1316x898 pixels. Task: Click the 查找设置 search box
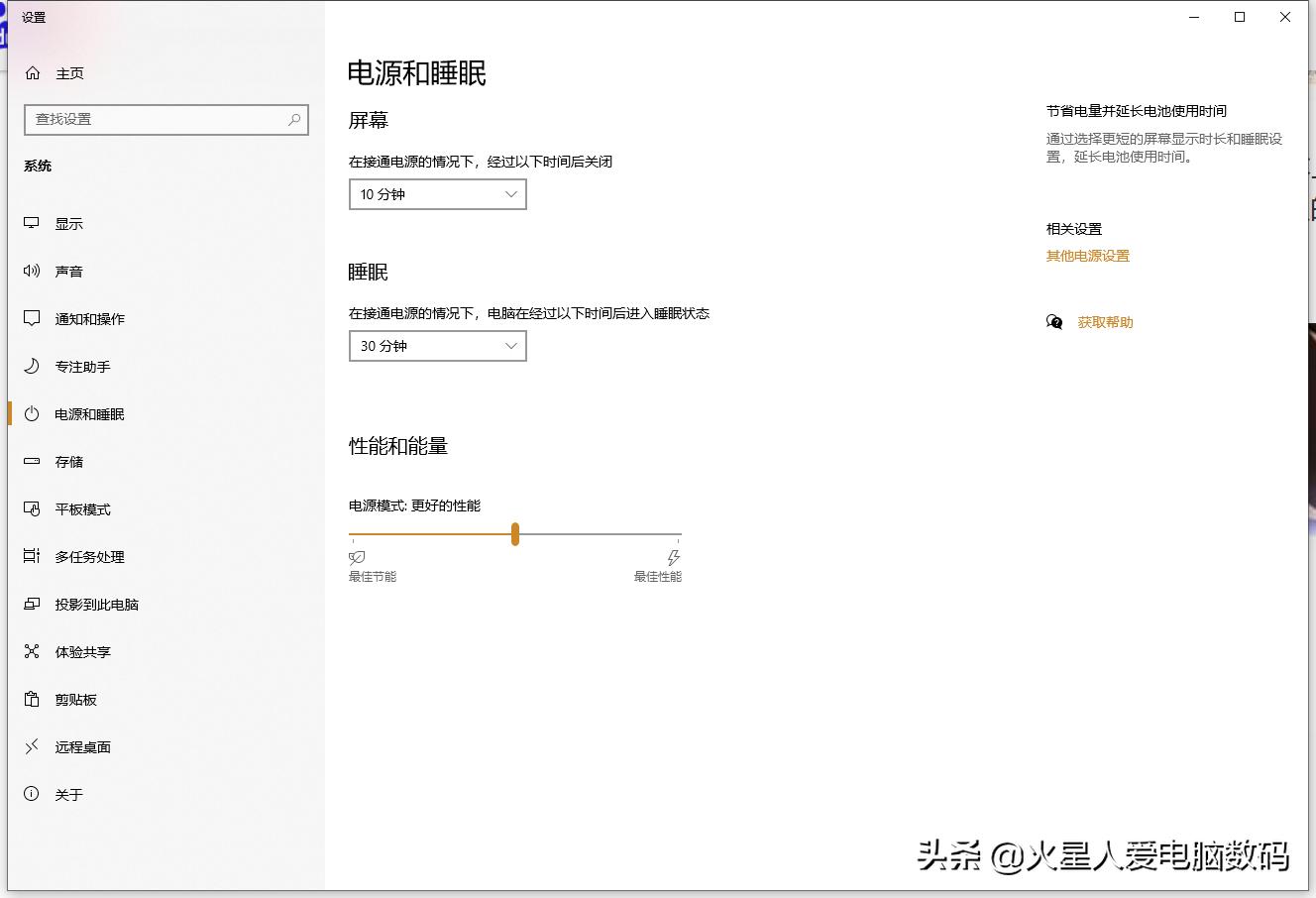165,119
